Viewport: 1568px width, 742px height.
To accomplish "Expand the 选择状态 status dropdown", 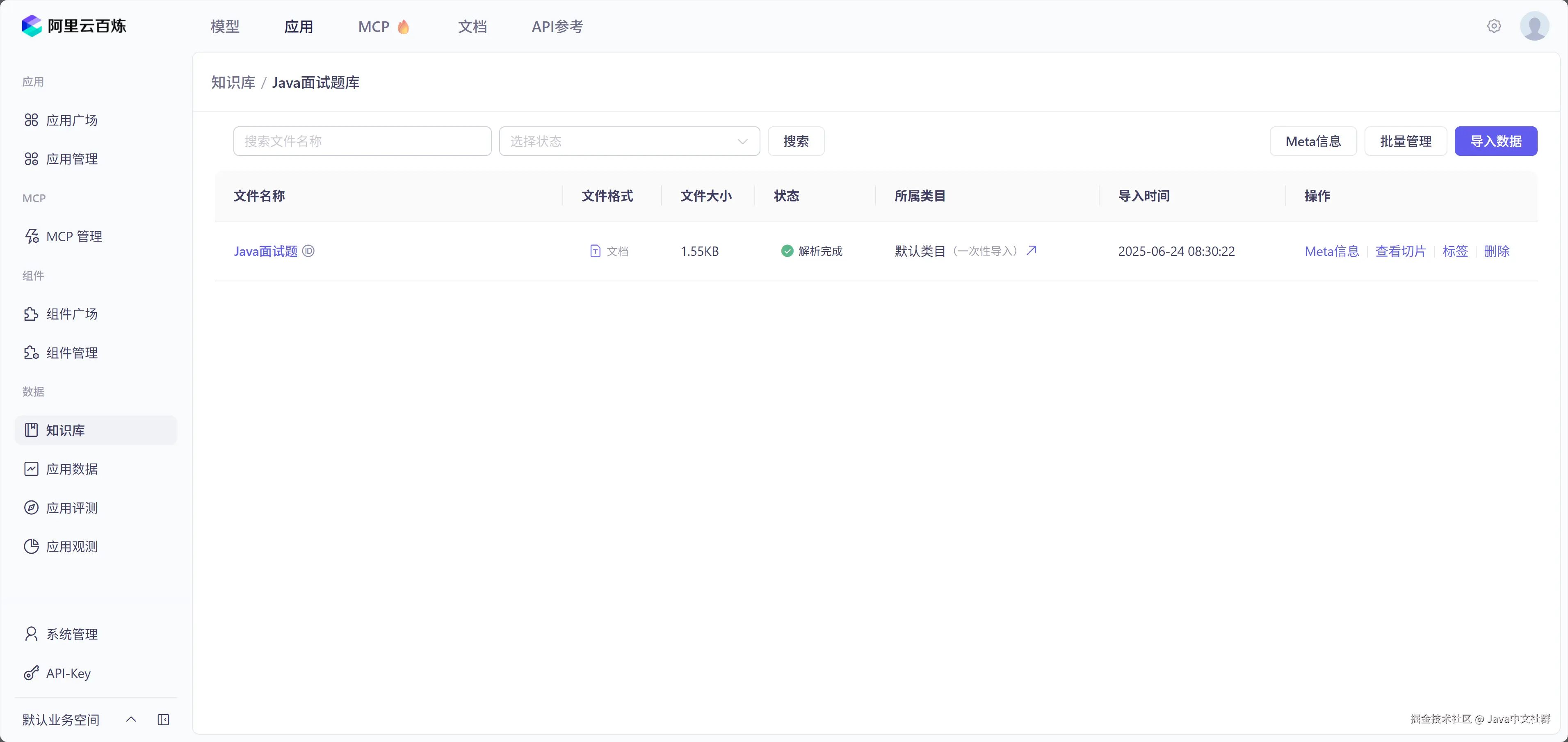I will click(629, 141).
